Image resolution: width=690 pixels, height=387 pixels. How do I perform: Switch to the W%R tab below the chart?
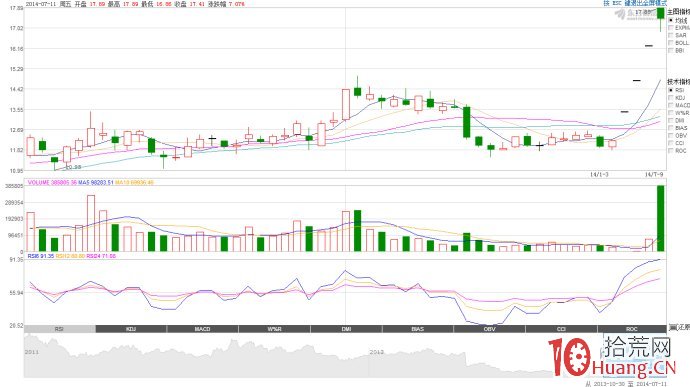[x=275, y=329]
